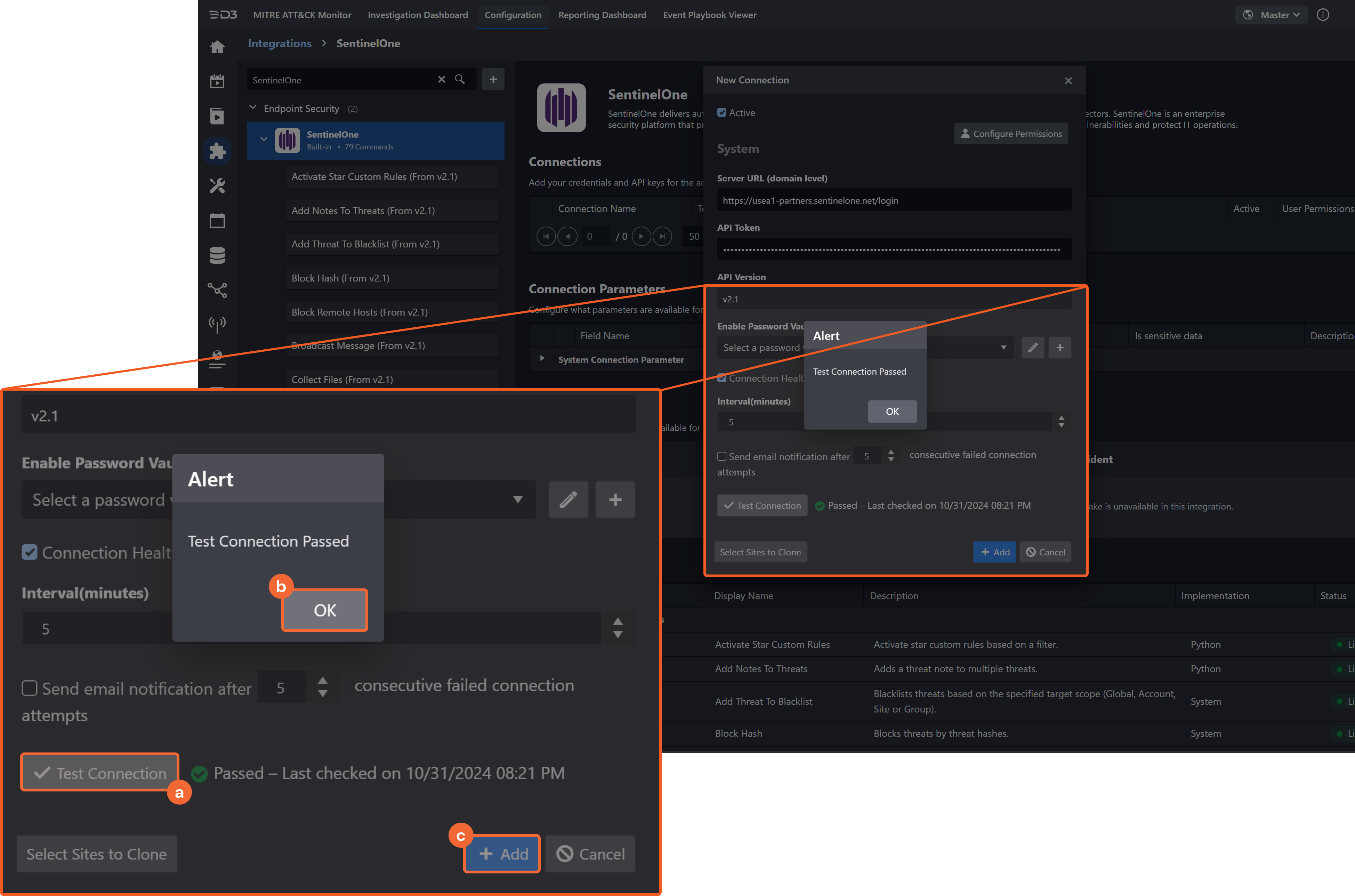Click the home icon in sidebar
Screen dimensions: 1355x896
coord(217,47)
